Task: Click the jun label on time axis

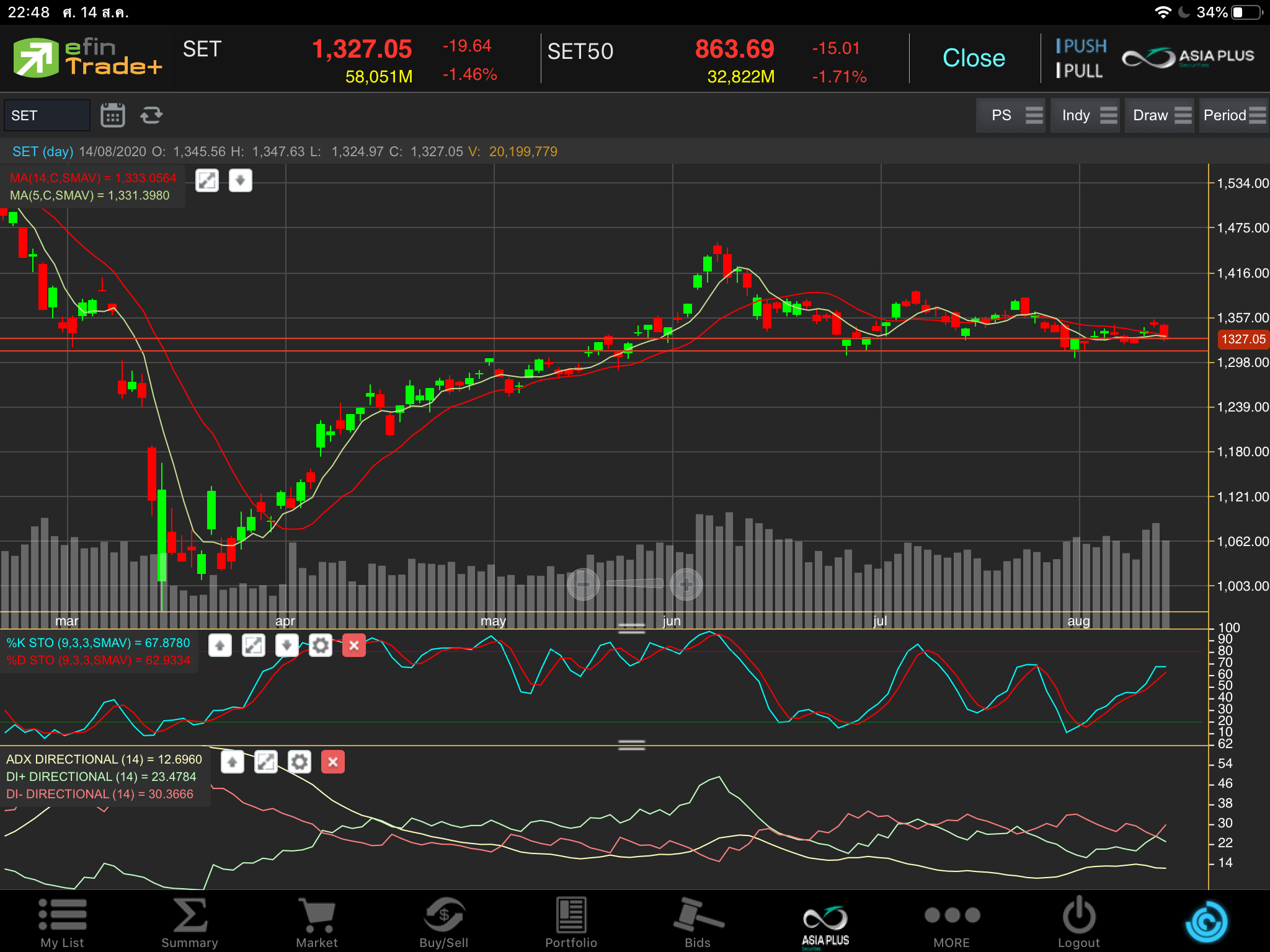Action: (672, 621)
